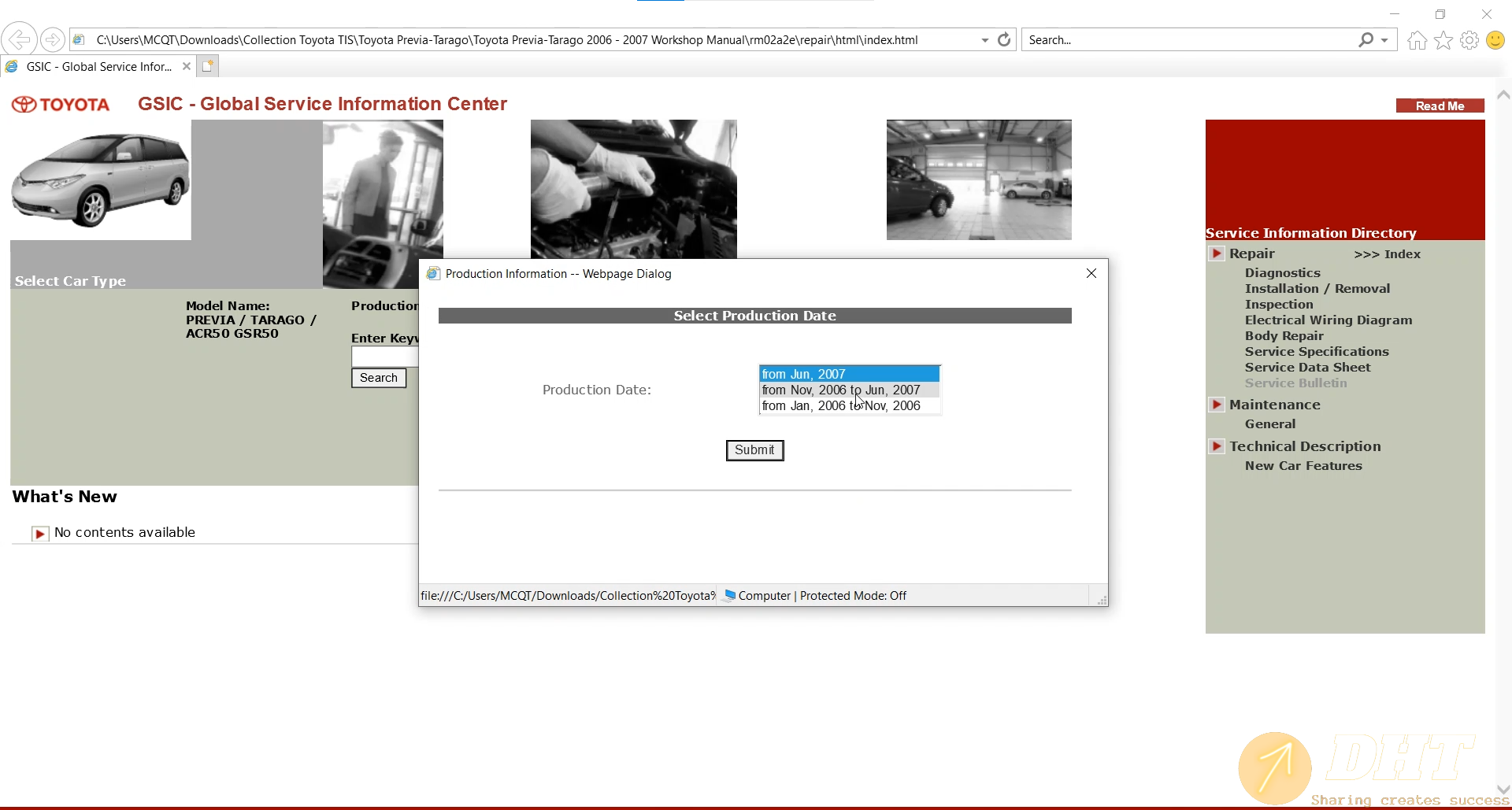
Task: Open the address bar dropdown arrow
Action: tap(984, 40)
